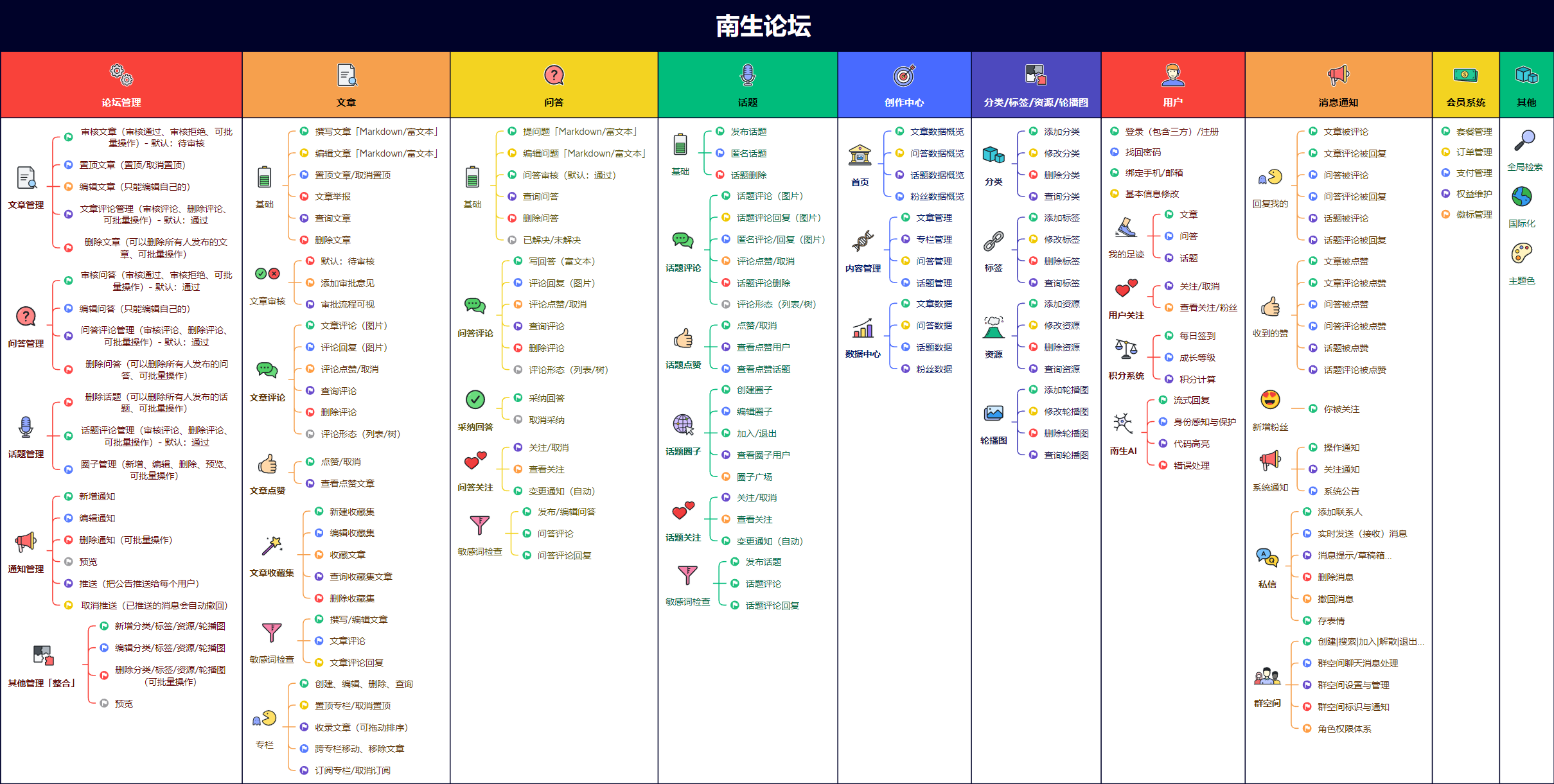The image size is (1554, 784).
Task: Click the '订阅专栏/取消订阅' item
Action: [352, 771]
